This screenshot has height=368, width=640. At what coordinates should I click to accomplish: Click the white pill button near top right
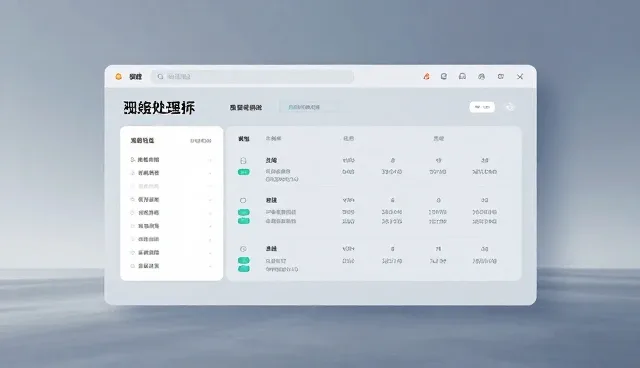coord(482,107)
